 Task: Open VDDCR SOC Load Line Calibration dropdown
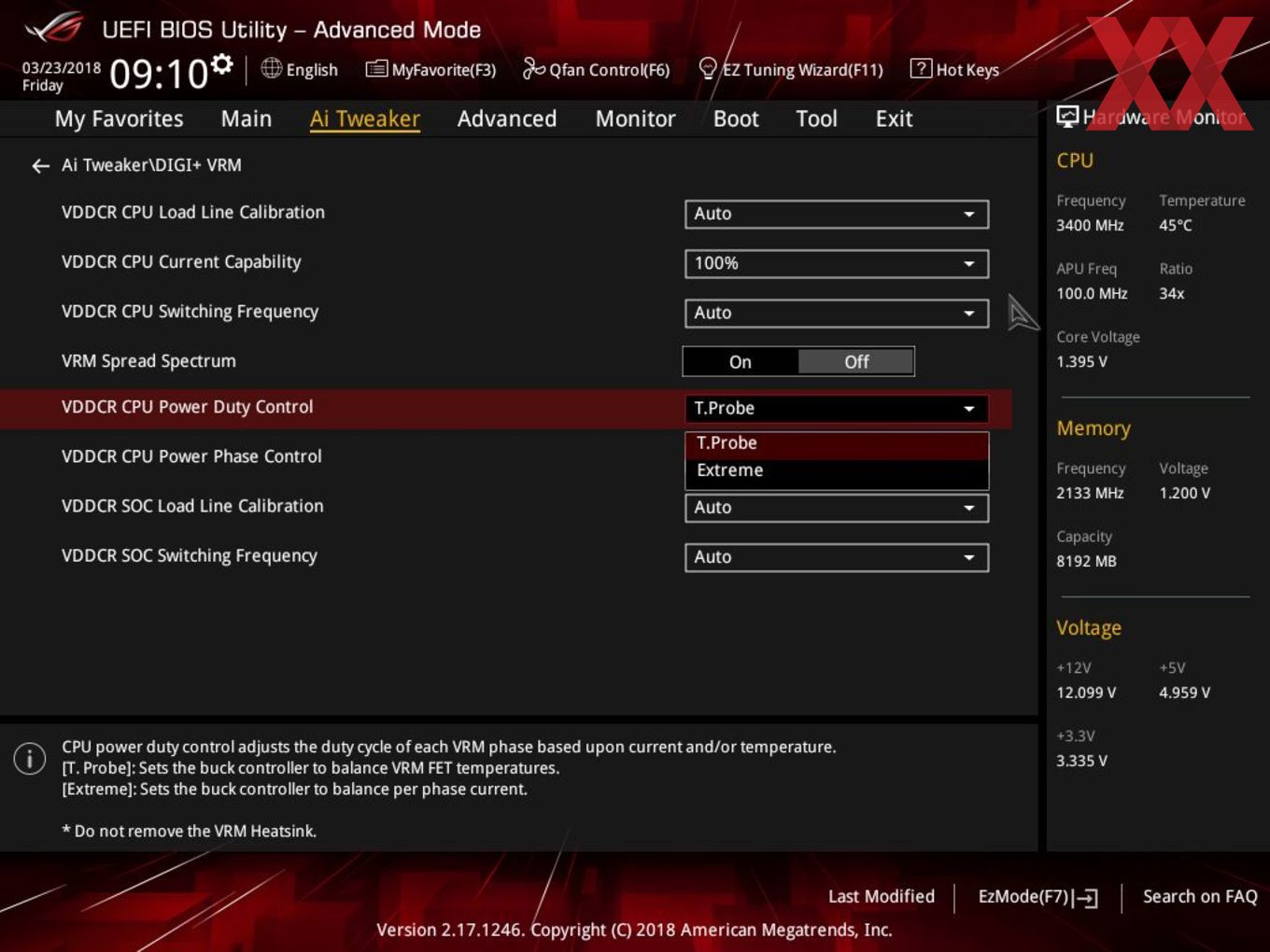(837, 508)
